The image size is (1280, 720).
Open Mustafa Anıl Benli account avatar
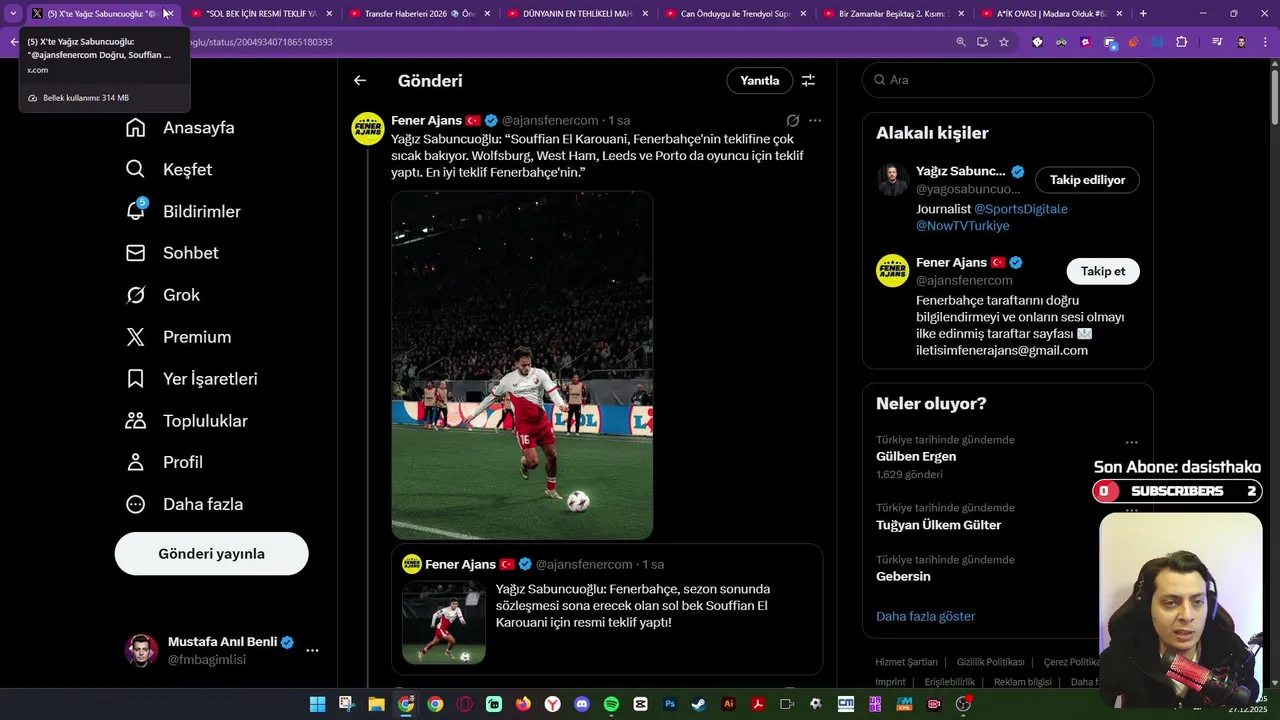click(x=141, y=650)
